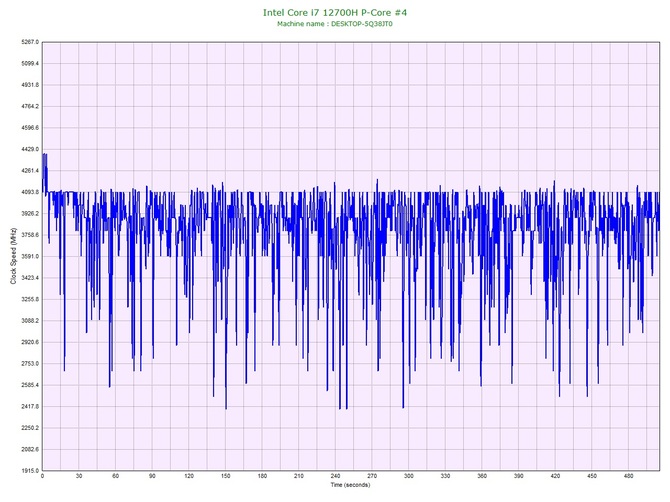Viewport: 670px width, 502px height.
Task: Click the 5267.0 y-axis value
Action: [30, 42]
